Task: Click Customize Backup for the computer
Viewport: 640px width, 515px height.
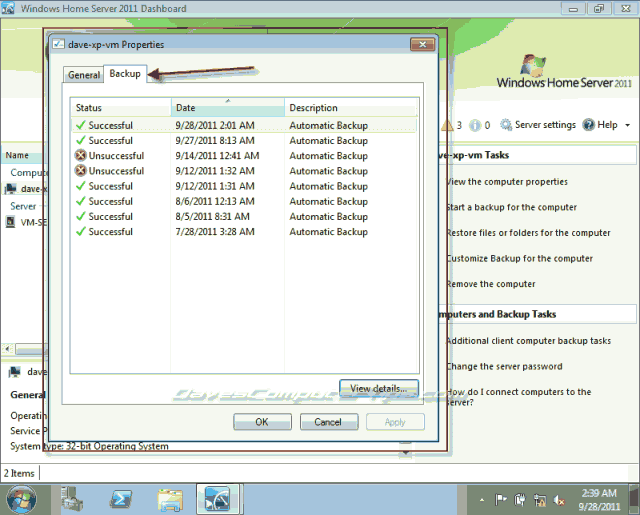Action: click(x=519, y=258)
